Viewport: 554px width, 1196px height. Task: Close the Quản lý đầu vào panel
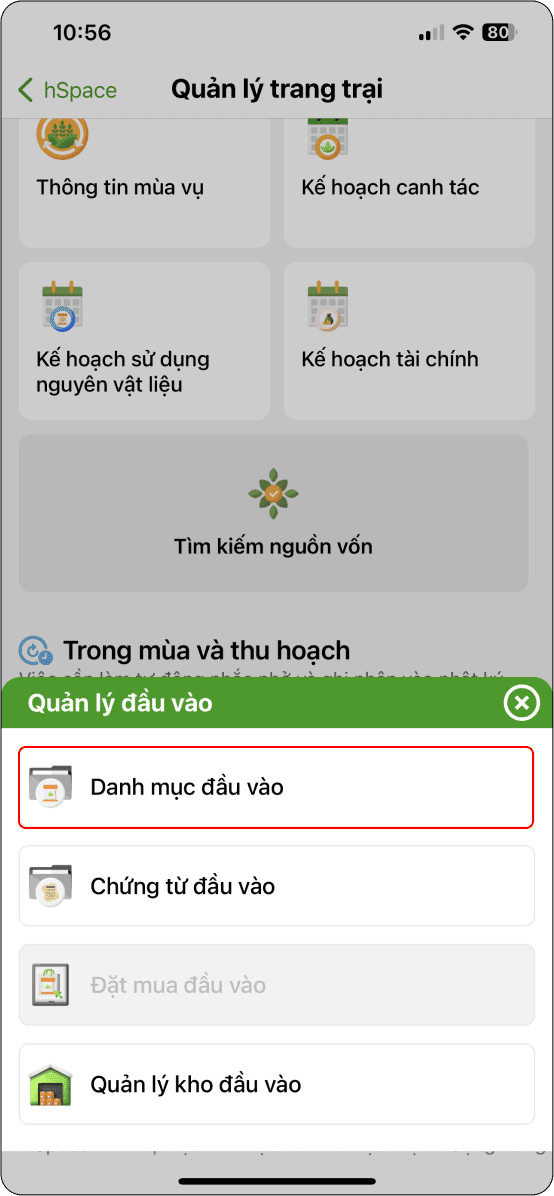click(x=521, y=703)
